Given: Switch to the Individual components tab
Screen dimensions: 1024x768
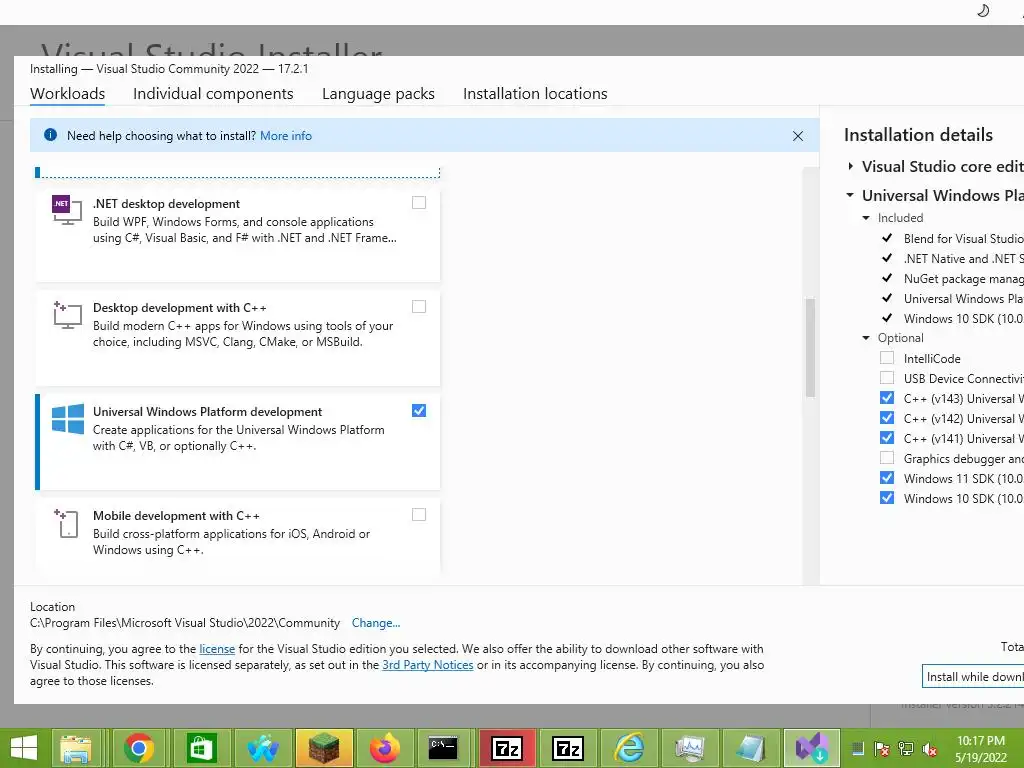Looking at the screenshot, I should click(x=213, y=93).
